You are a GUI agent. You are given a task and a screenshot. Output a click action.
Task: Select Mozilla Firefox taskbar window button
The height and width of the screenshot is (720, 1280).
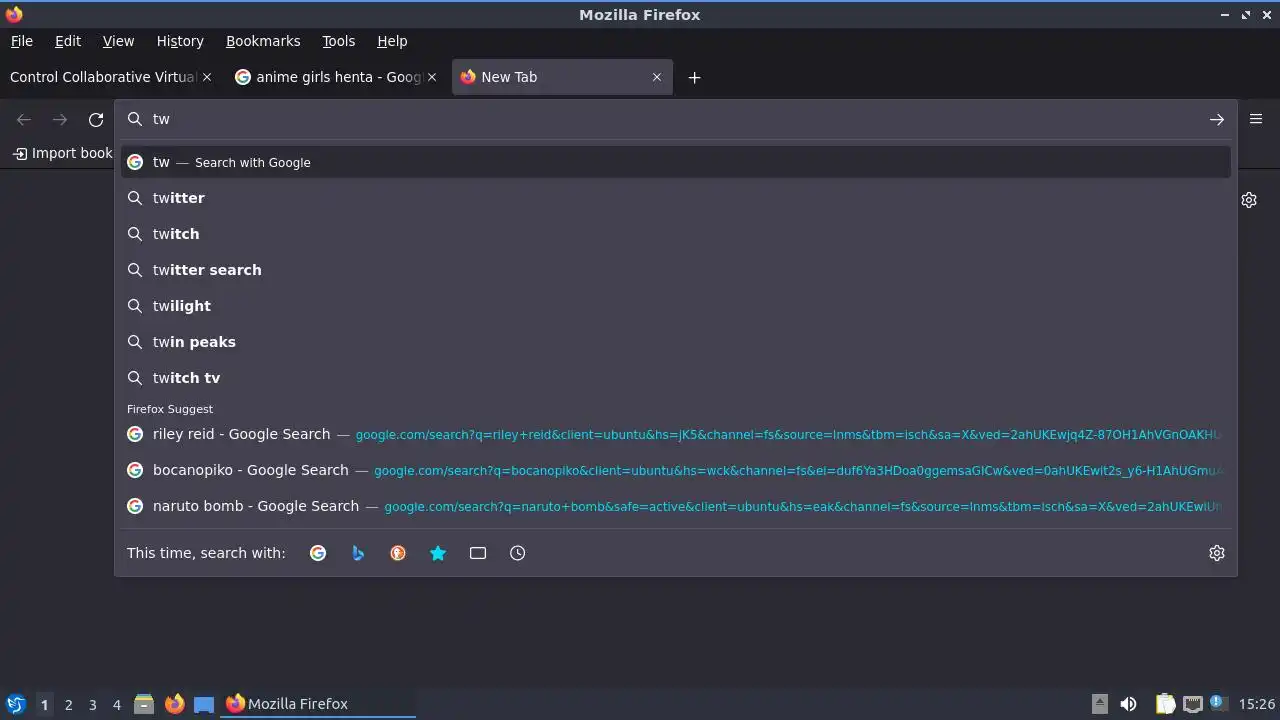click(318, 704)
